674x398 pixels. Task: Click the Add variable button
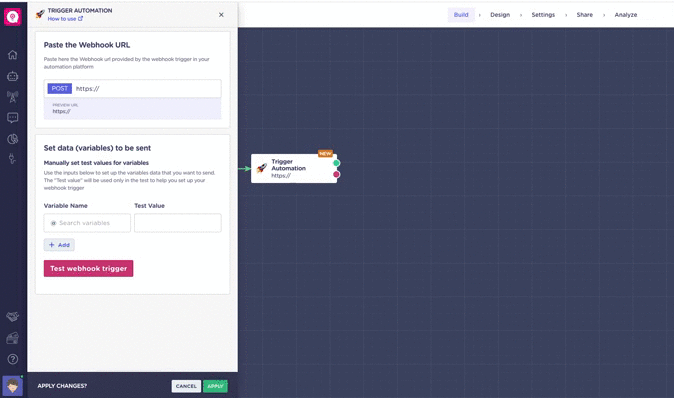tap(59, 245)
